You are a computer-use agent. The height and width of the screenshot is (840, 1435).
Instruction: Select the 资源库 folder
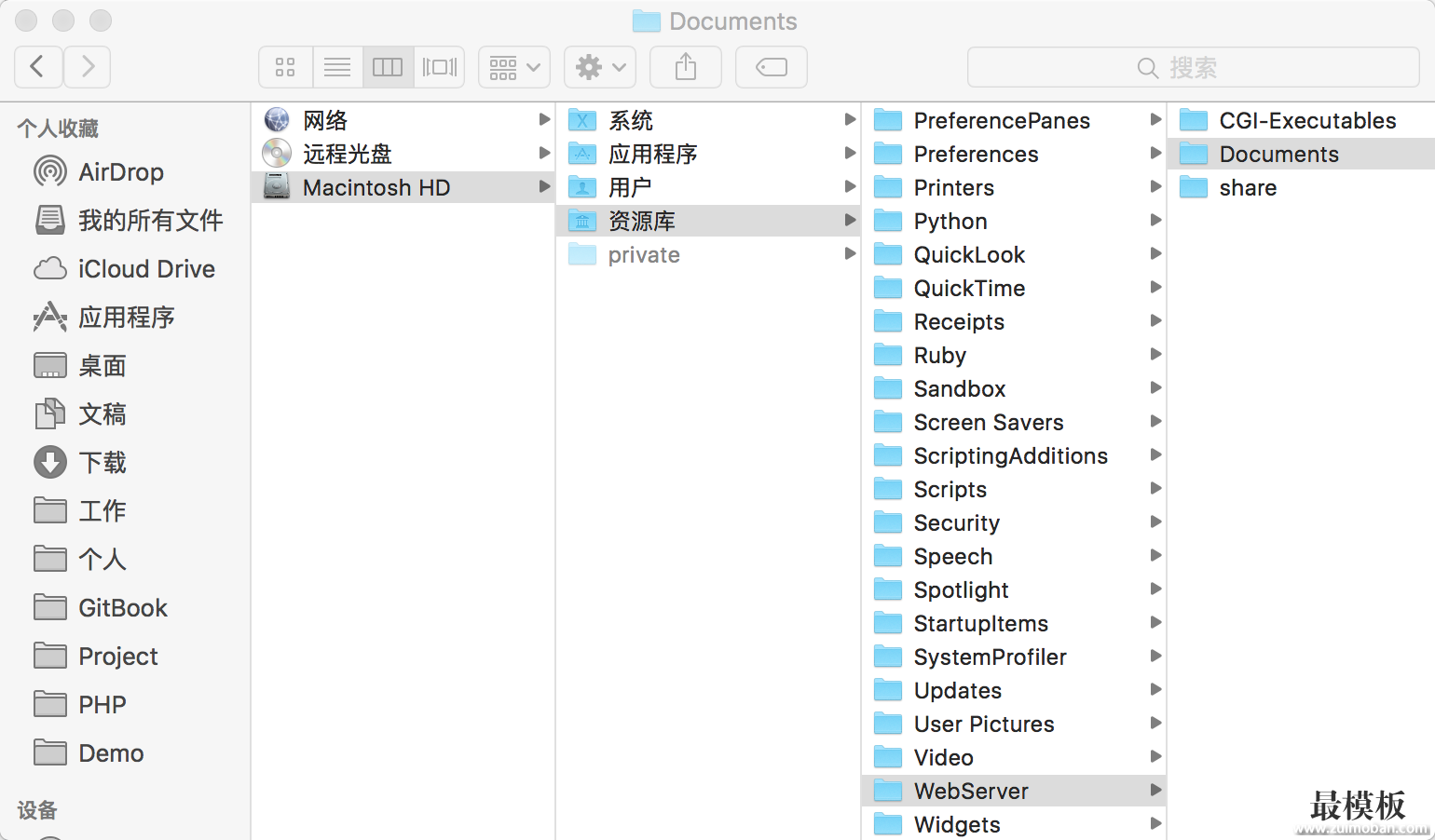(709, 221)
